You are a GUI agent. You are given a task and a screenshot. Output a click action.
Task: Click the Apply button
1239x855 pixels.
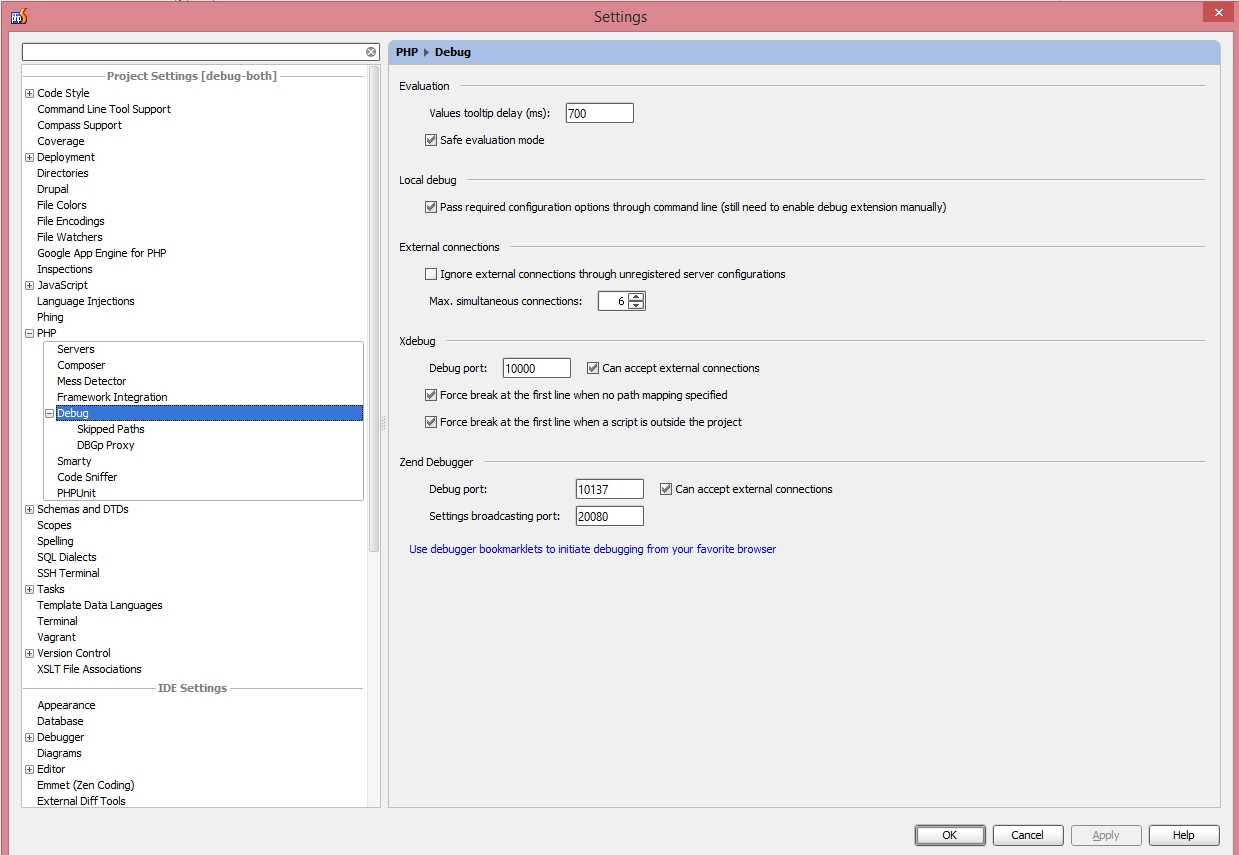coord(1106,835)
